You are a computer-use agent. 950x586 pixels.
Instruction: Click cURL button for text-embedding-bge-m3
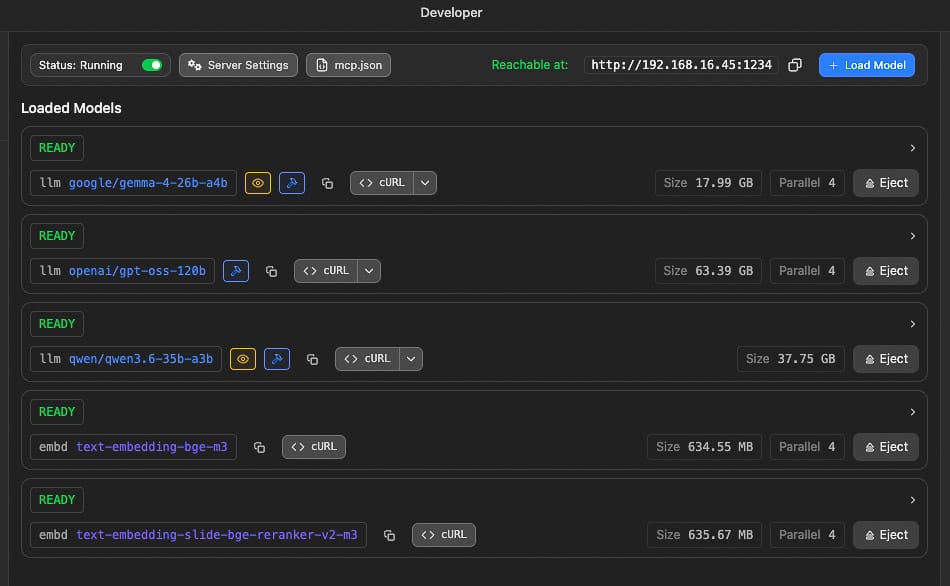click(314, 447)
